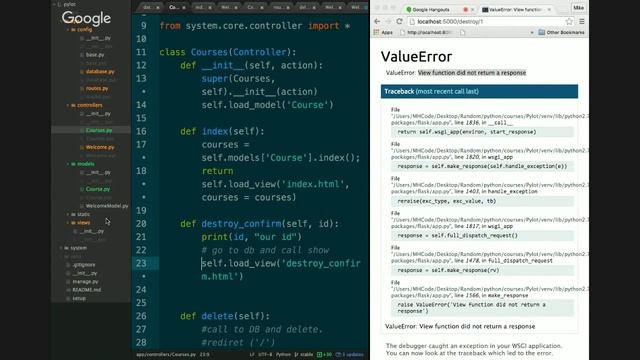Open base.py in the config folder
640x360 pixels.
(92, 55)
